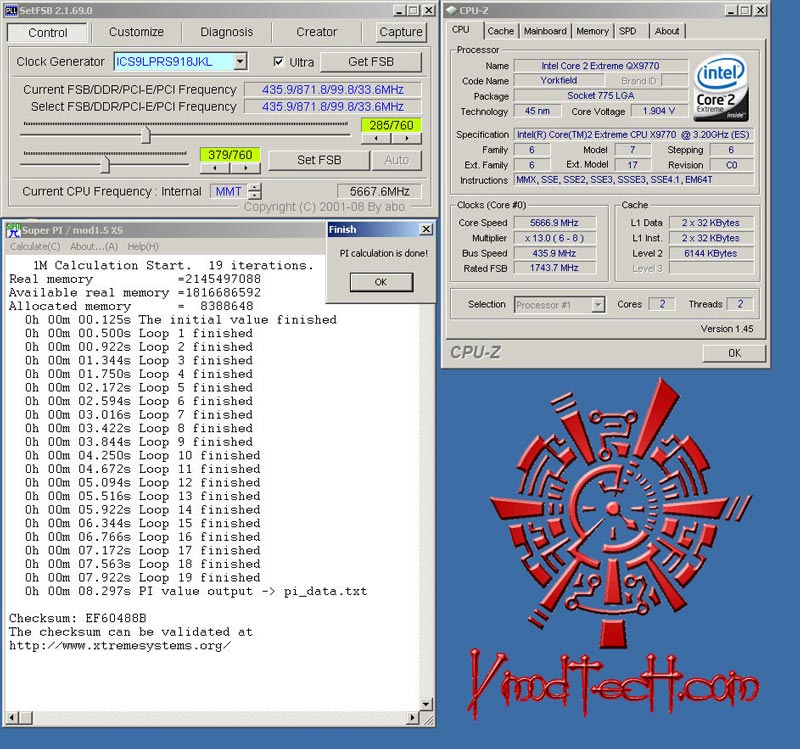The height and width of the screenshot is (749, 800).
Task: Click the Capture button in SetFSB
Action: [x=401, y=32]
